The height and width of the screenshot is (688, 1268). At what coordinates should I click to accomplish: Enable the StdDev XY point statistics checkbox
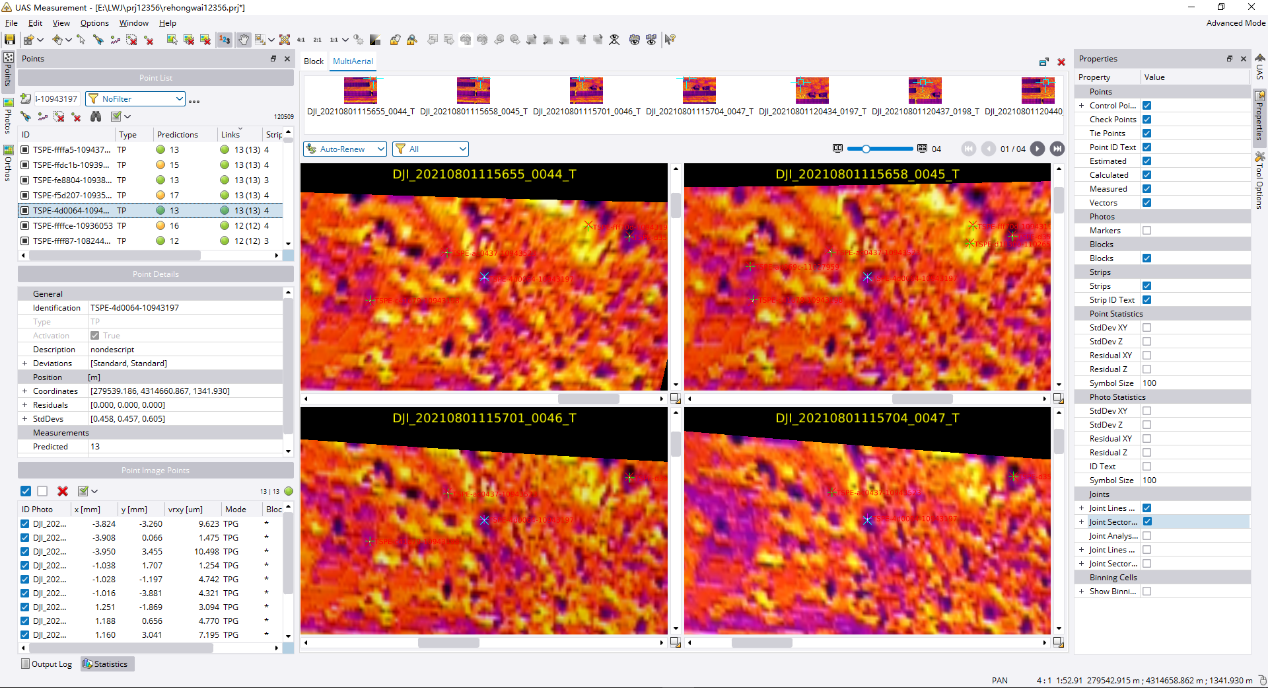(1146, 328)
